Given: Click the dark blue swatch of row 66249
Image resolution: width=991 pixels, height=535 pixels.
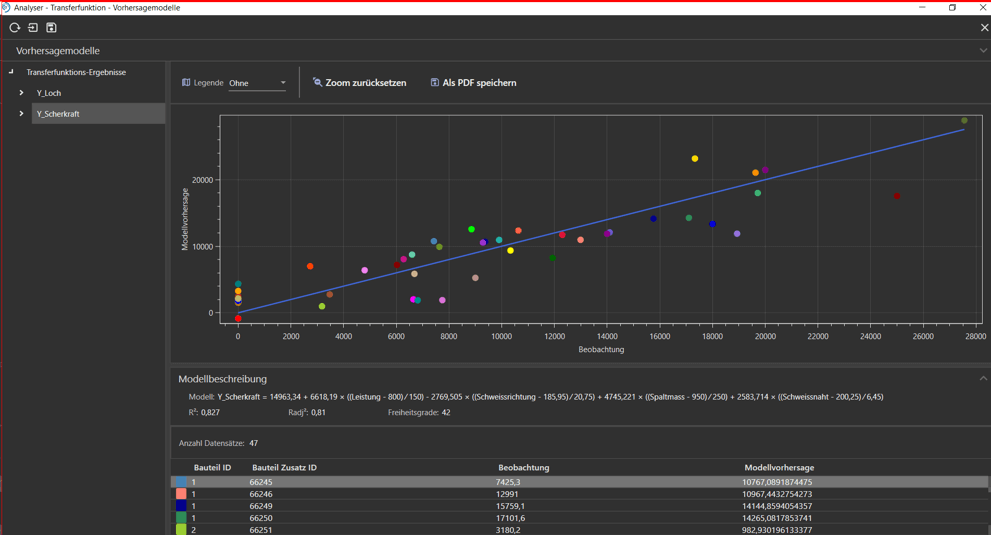Looking at the screenshot, I should pyautogui.click(x=181, y=506).
